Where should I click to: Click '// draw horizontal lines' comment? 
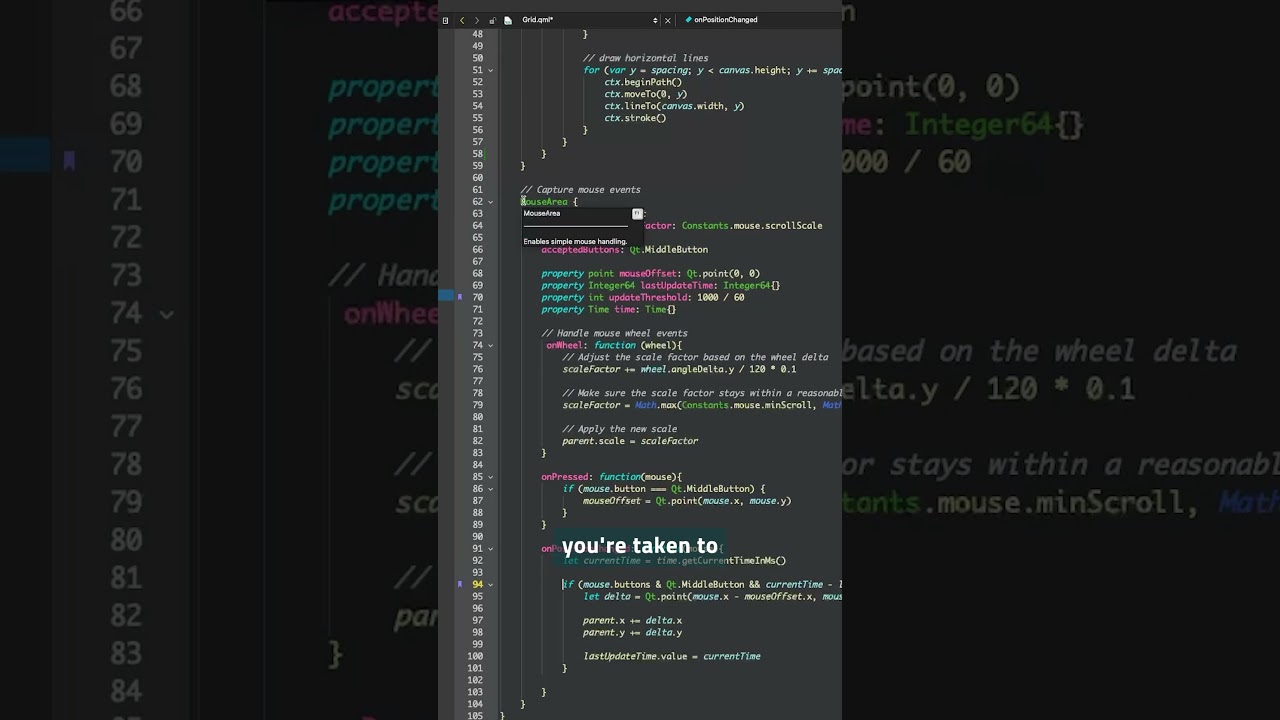[x=646, y=58]
